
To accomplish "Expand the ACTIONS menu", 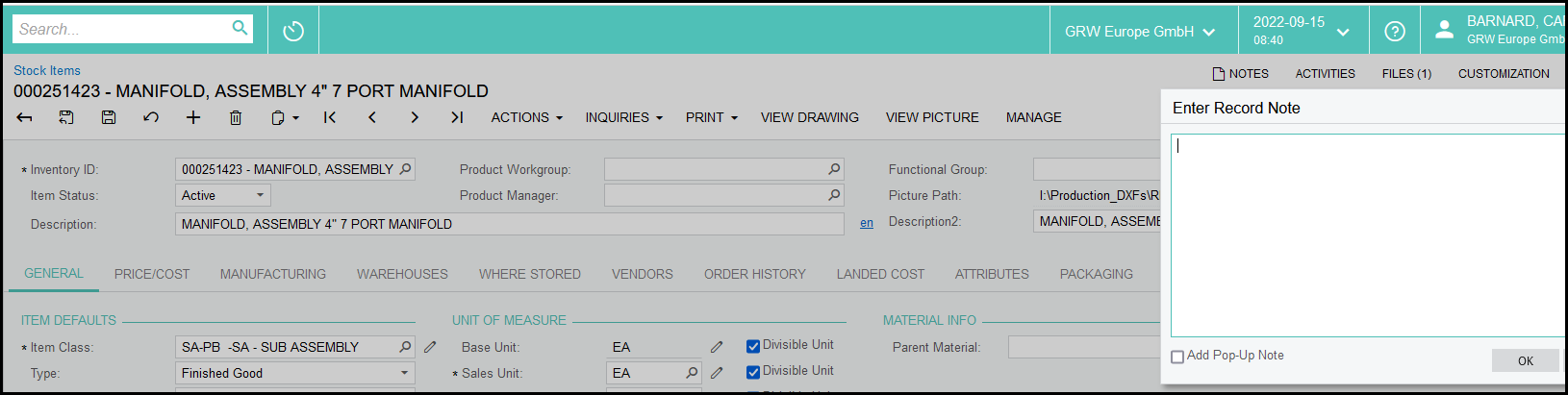I will (526, 117).
